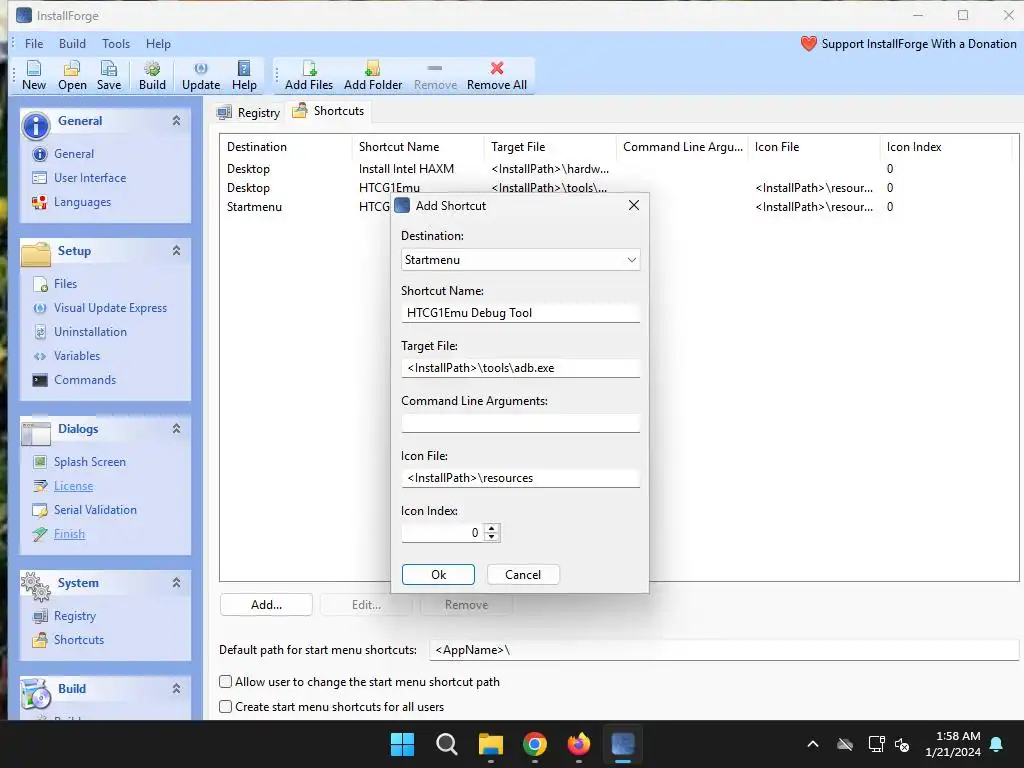Open the Tools menu
This screenshot has height=768, width=1024.
point(116,44)
